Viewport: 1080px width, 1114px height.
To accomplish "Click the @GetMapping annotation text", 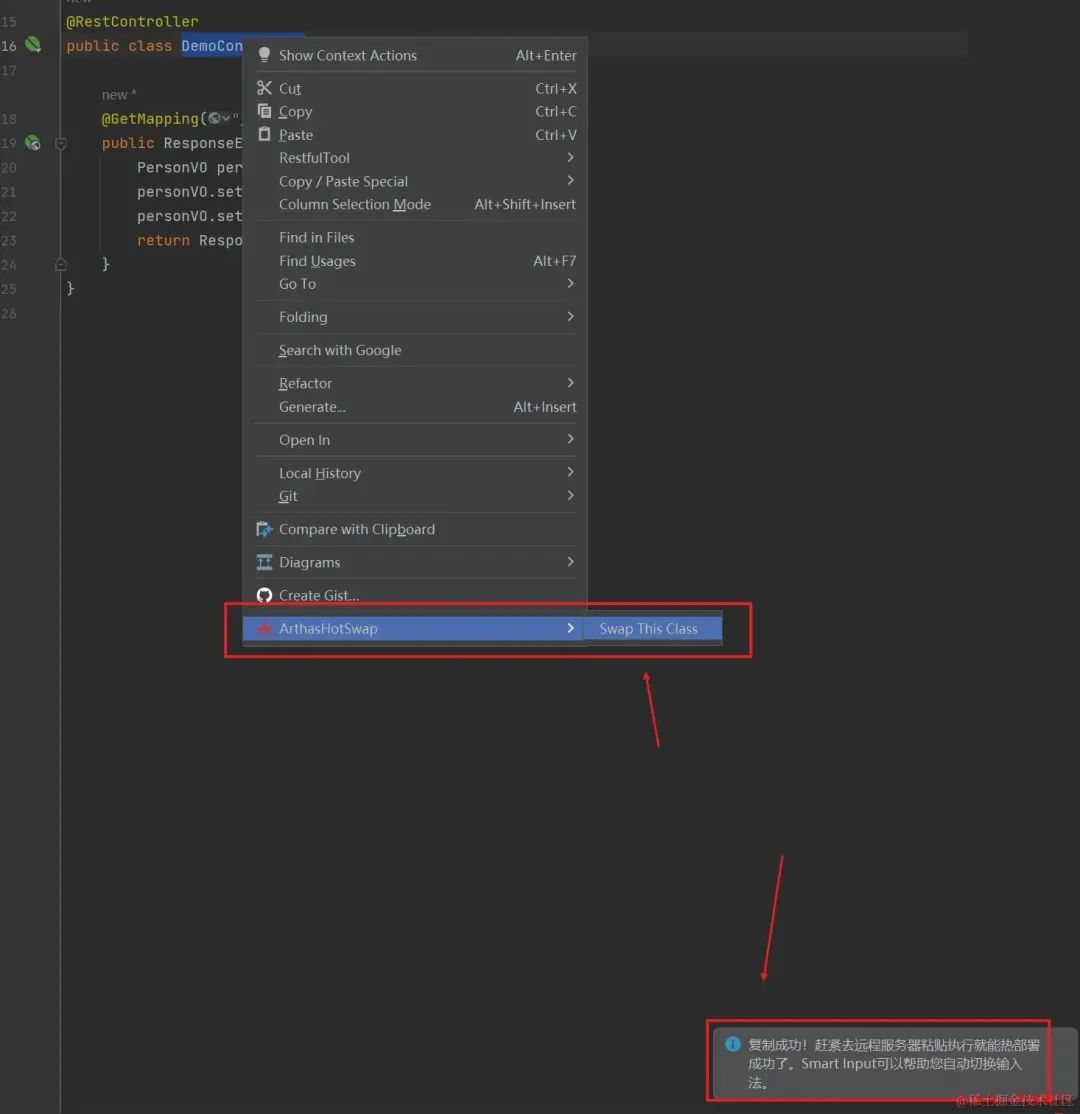I will 150,119.
